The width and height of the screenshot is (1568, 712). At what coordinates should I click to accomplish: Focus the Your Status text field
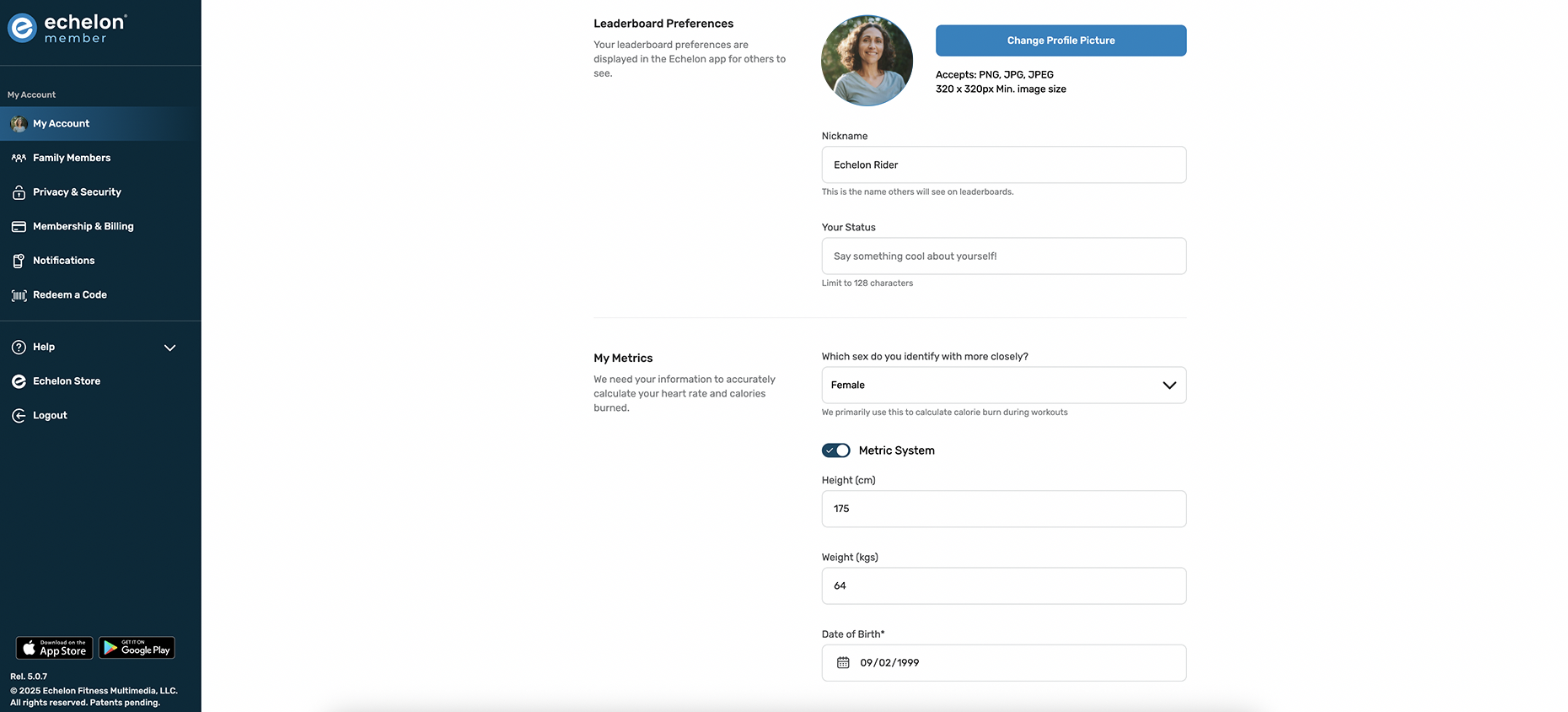point(1004,256)
